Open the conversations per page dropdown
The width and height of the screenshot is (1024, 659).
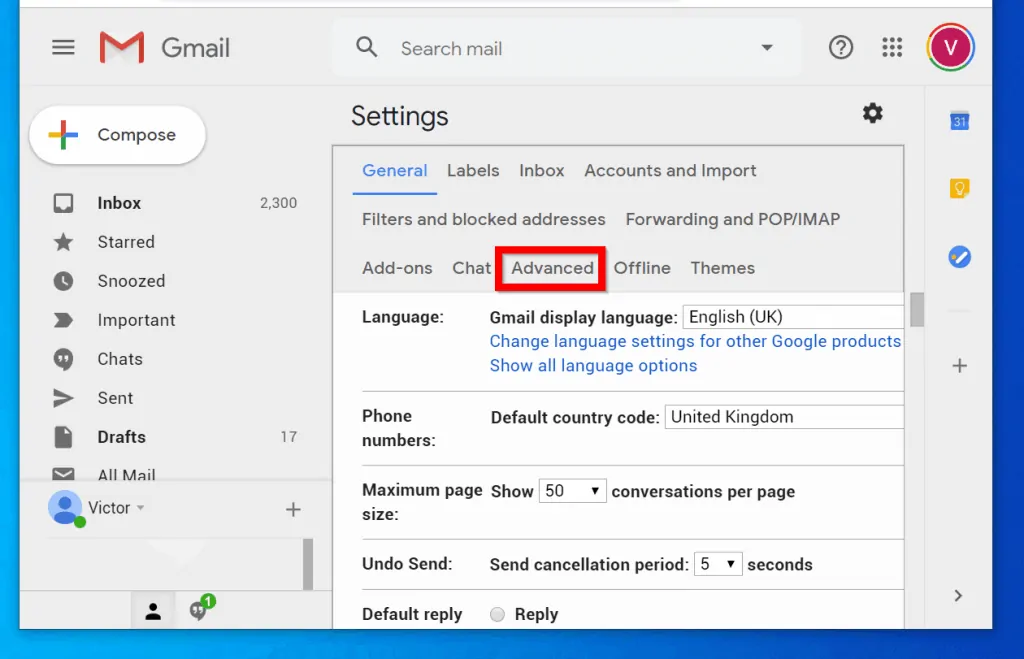pyautogui.click(x=572, y=491)
